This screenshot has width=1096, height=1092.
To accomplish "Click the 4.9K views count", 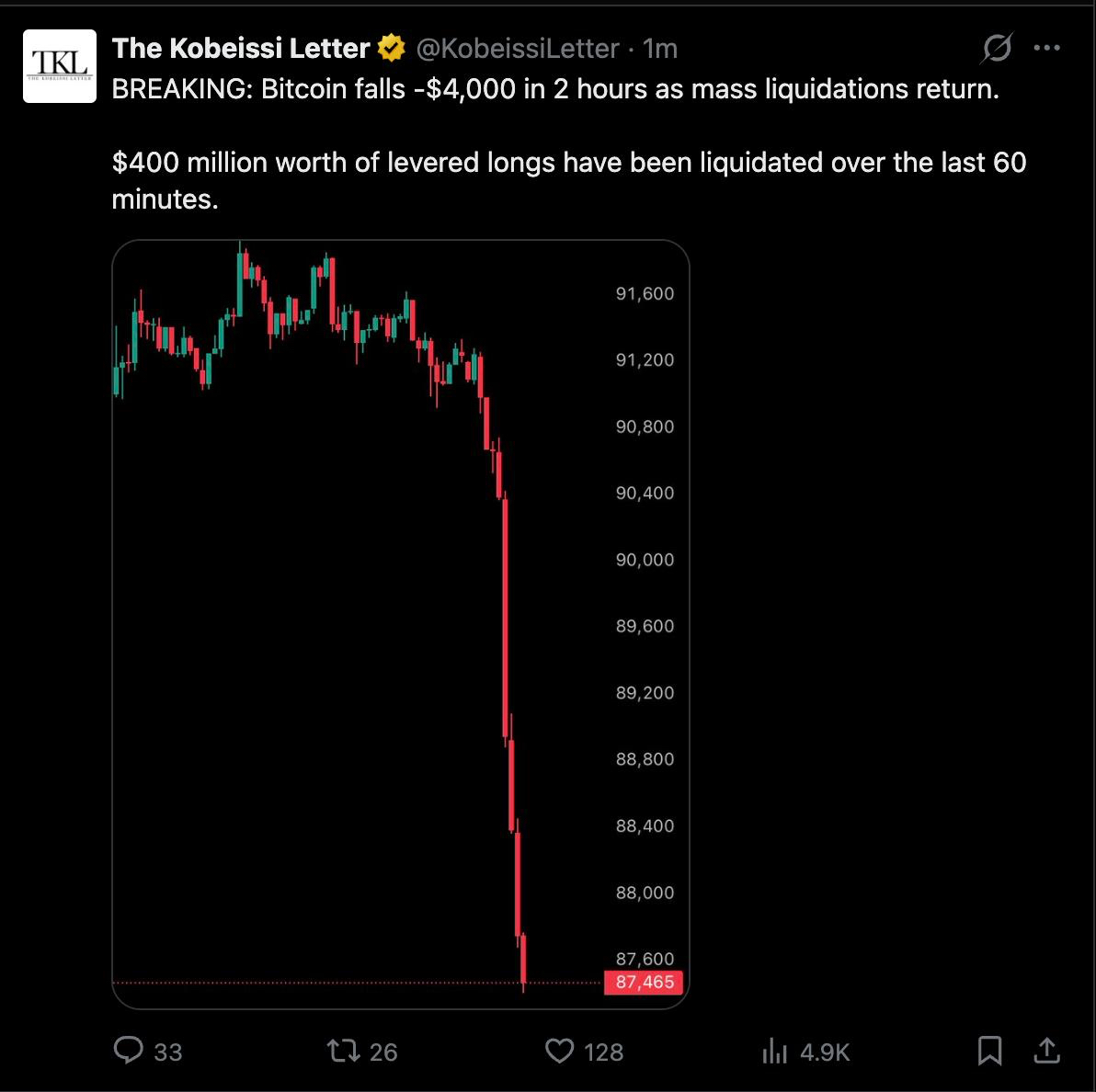I will (824, 1052).
